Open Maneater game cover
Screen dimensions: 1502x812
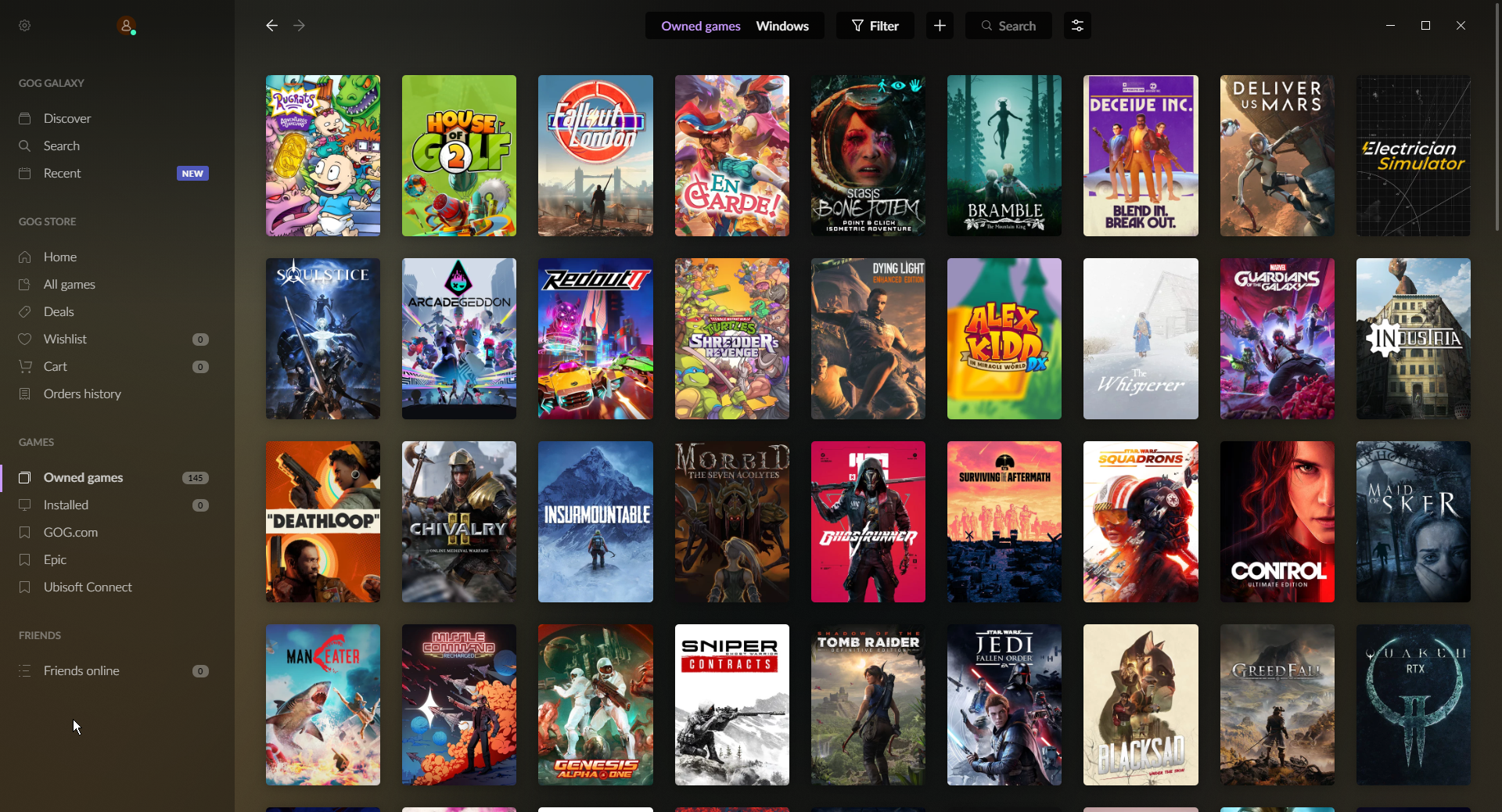point(323,705)
